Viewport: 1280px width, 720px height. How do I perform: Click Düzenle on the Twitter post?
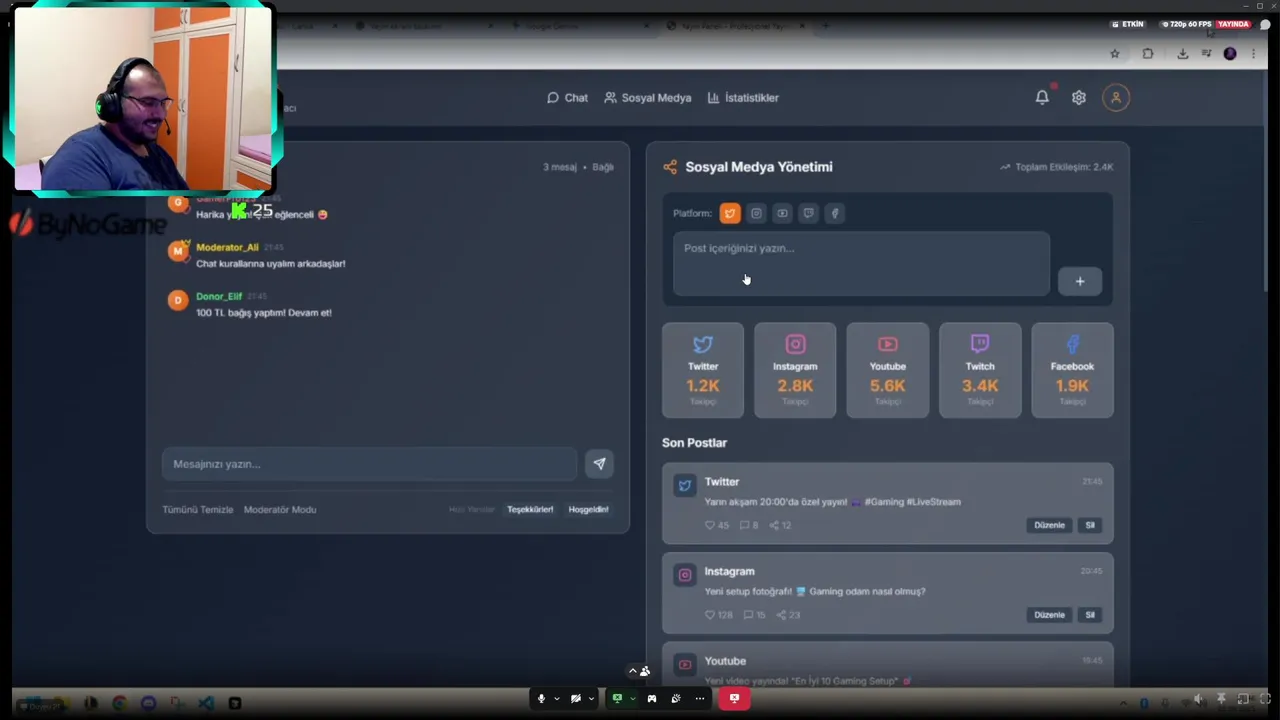click(x=1049, y=525)
